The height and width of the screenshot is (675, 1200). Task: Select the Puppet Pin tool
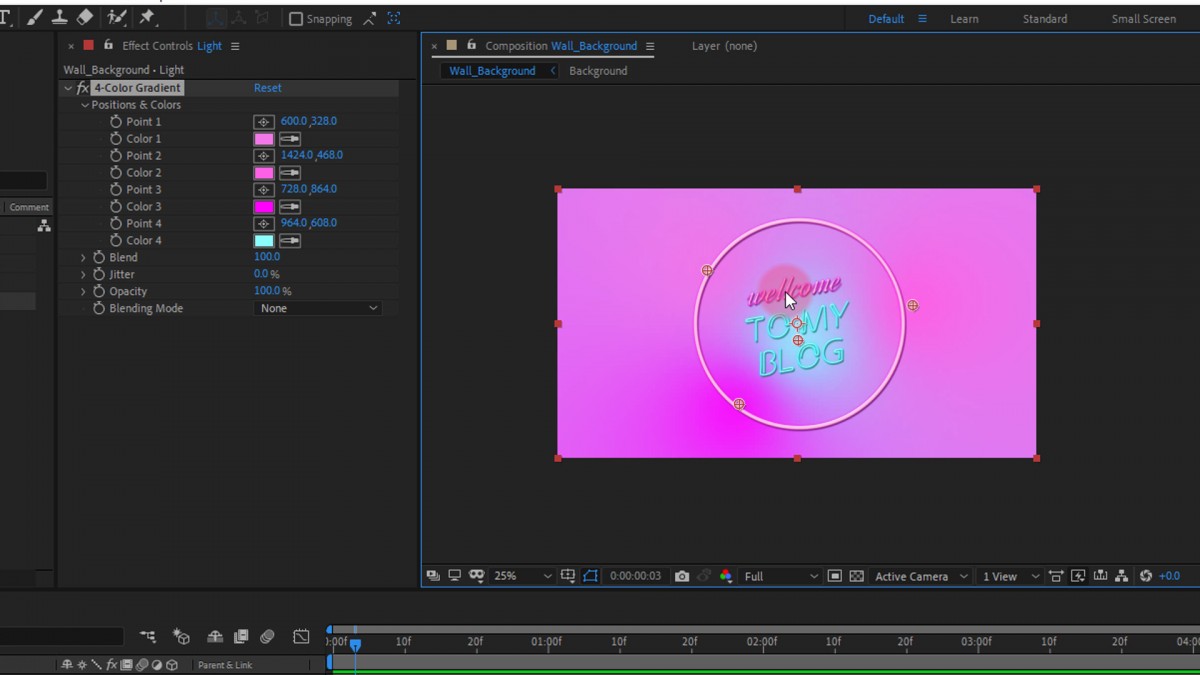pyautogui.click(x=148, y=18)
